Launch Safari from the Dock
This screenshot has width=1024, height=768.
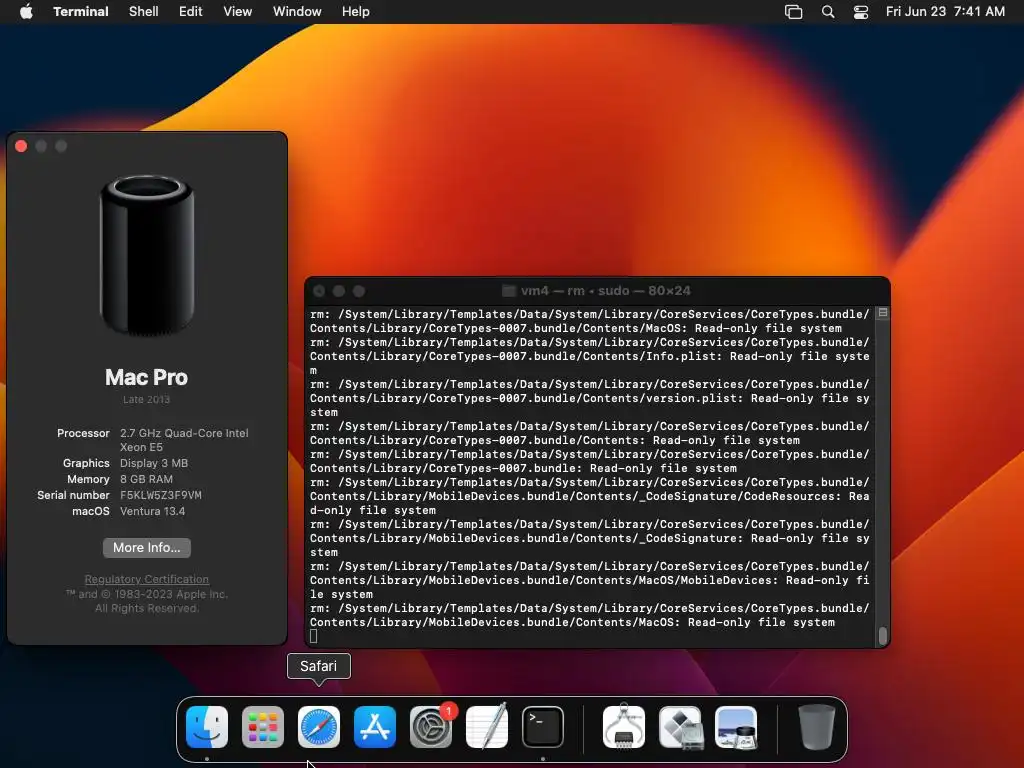319,727
